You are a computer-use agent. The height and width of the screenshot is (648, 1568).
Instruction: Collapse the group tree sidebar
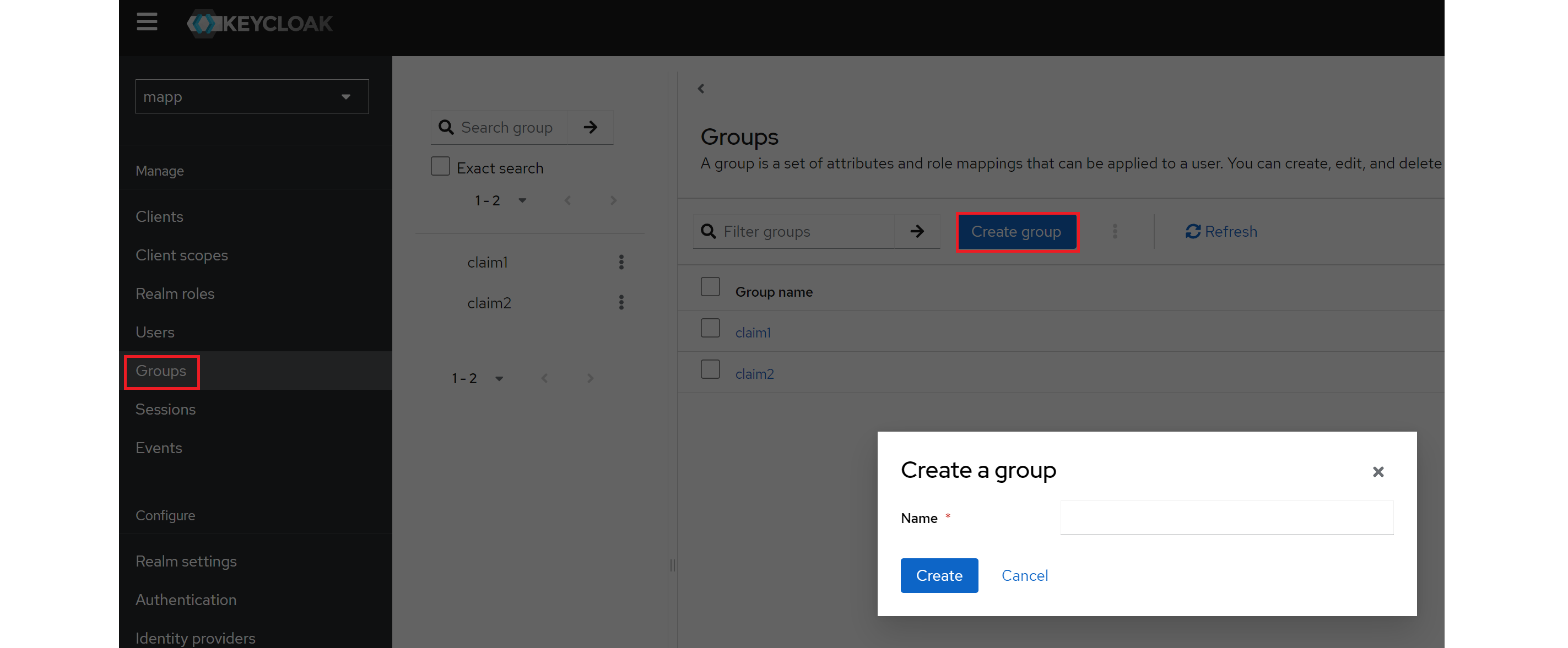tap(701, 89)
